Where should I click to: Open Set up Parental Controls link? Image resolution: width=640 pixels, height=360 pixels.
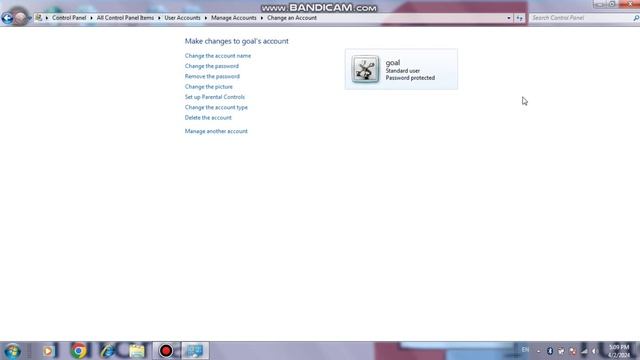215,97
